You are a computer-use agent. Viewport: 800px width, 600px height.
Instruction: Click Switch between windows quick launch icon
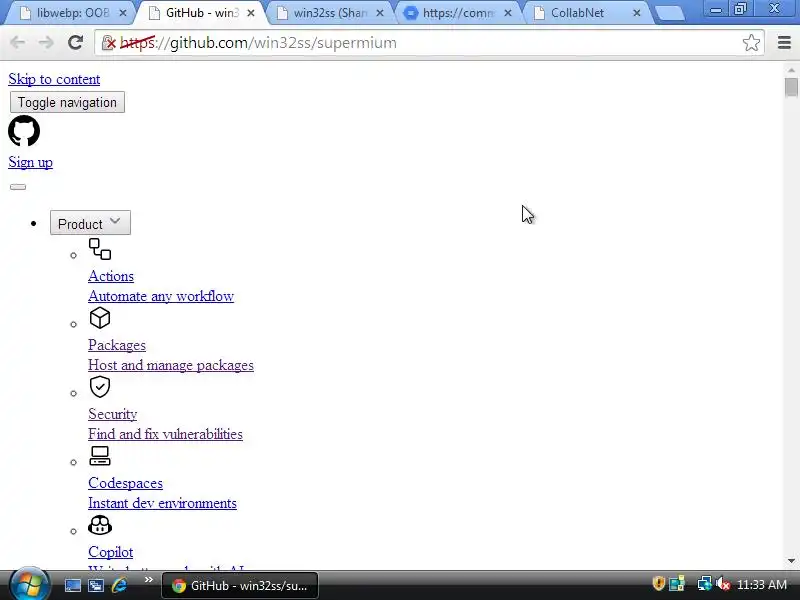(x=95, y=585)
